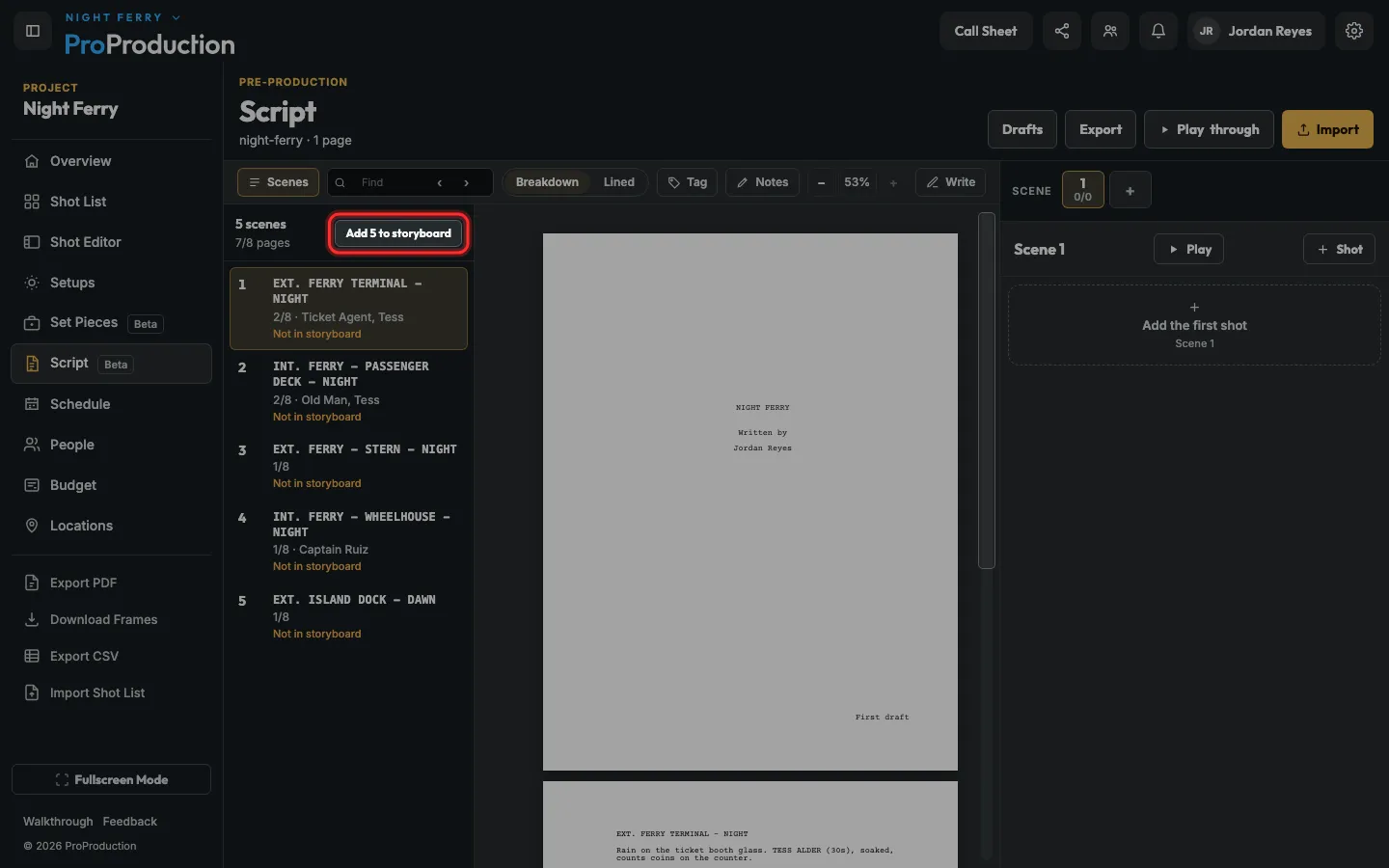Viewport: 1389px width, 868px height.
Task: Add a Shot to Scene 1
Action: point(1340,249)
